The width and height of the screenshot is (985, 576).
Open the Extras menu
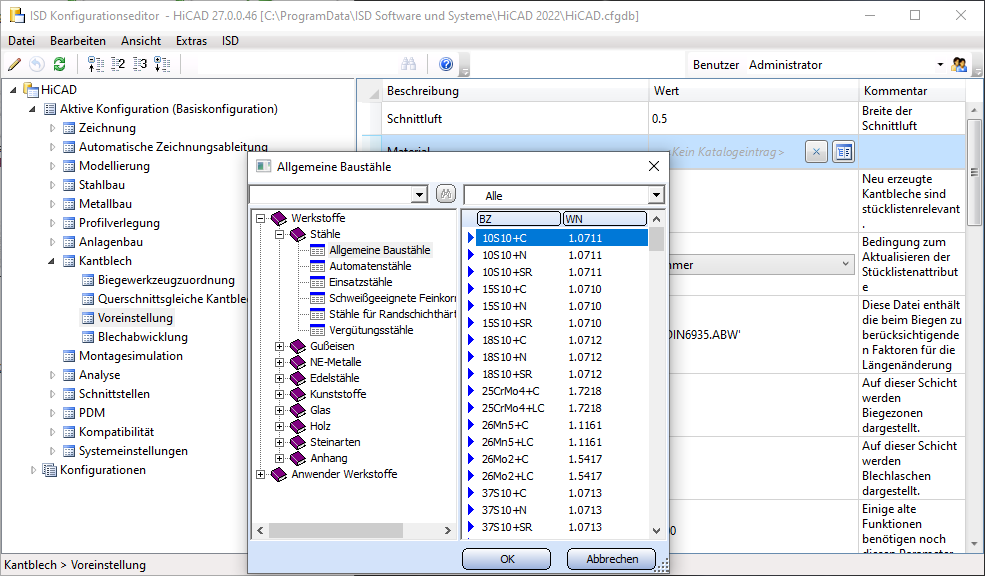[191, 41]
